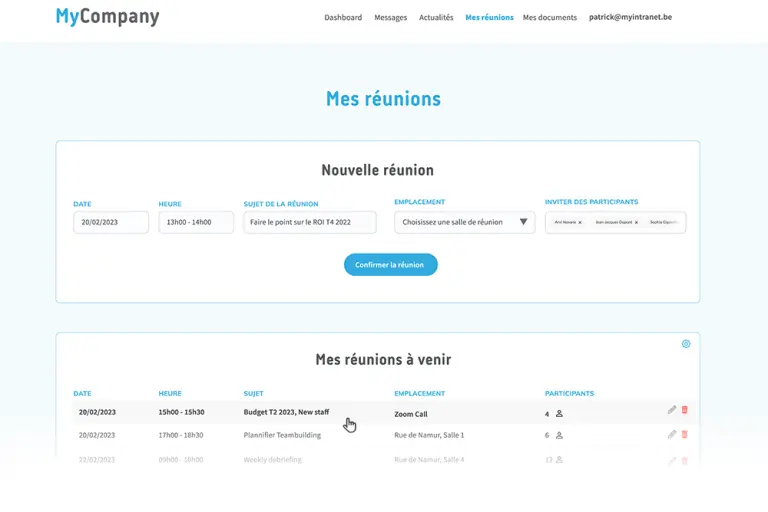Go to Dashboard in top navigation
Screen dimensions: 768x512
pos(343,17)
